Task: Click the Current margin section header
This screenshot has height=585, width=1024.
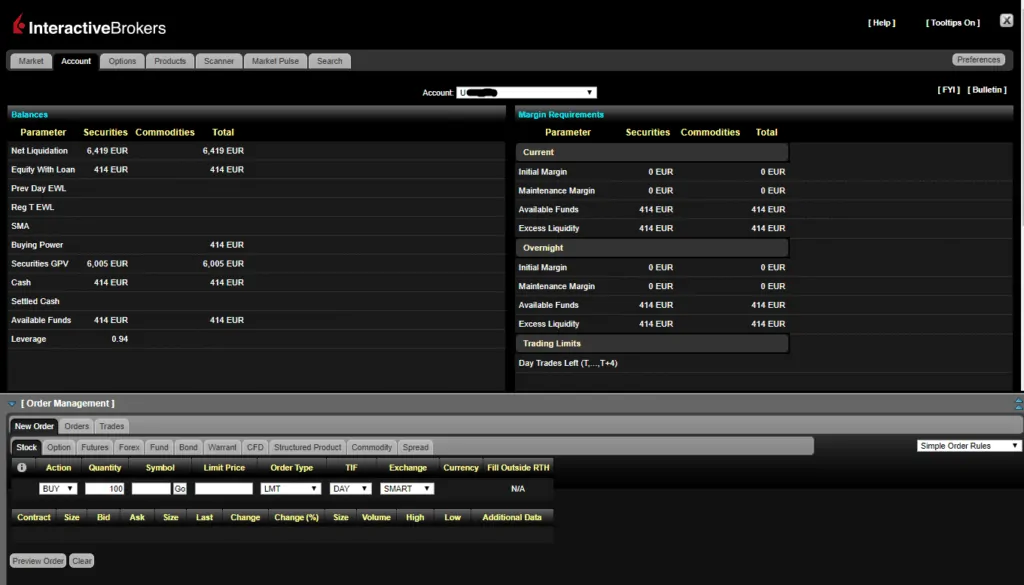Action: tap(652, 152)
